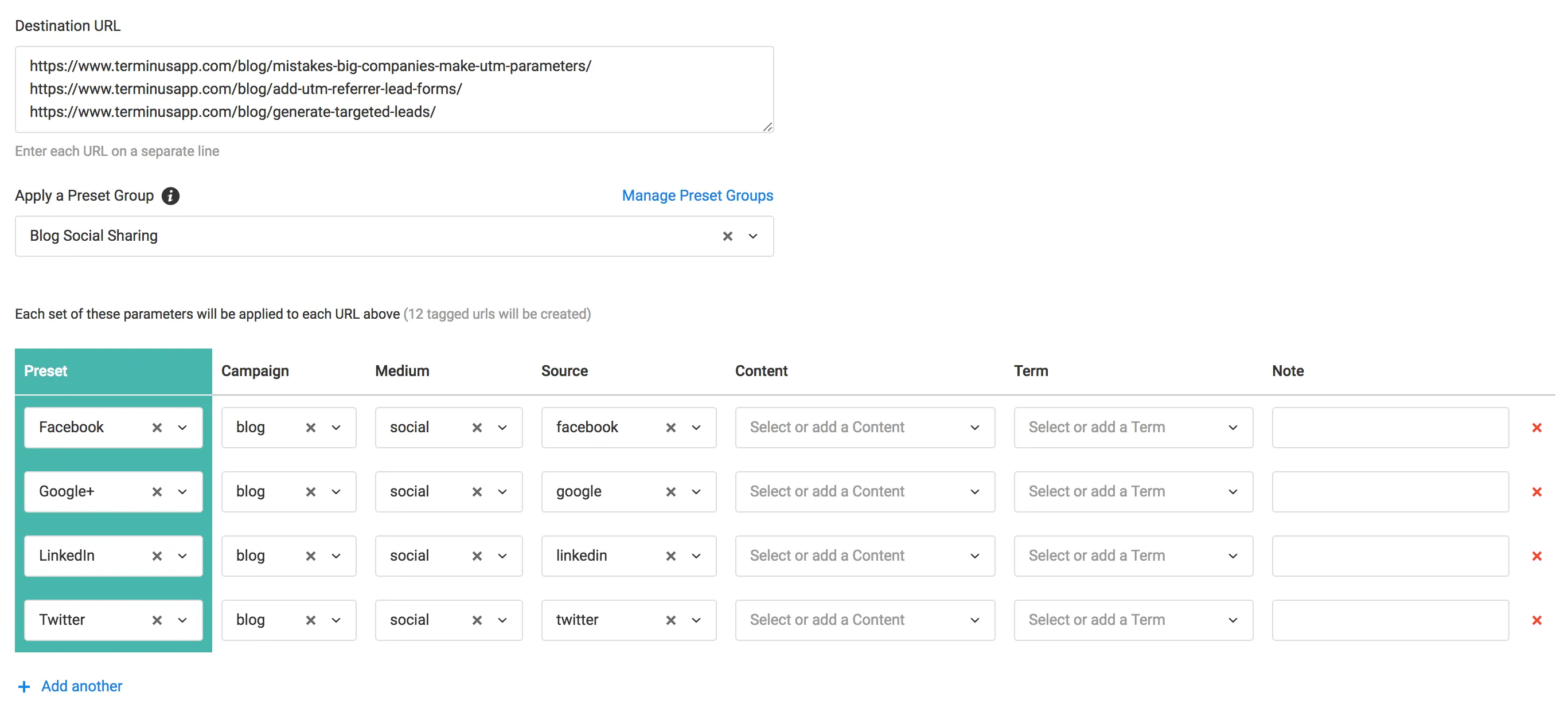Open the preset group dropdown chevron

coord(753,236)
